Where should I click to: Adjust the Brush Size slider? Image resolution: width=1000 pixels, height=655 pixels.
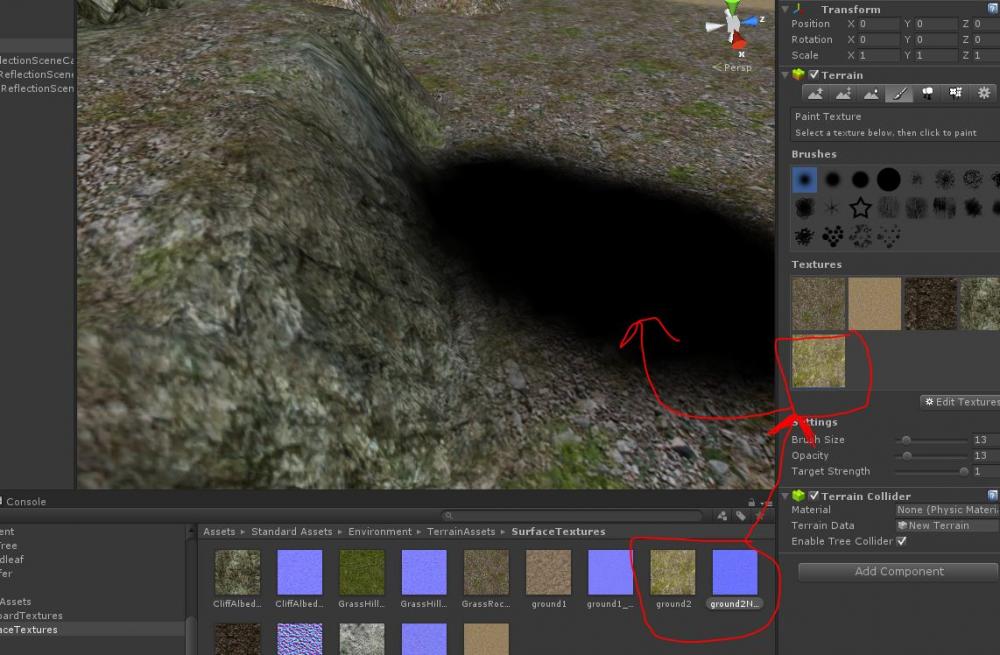(x=906, y=440)
